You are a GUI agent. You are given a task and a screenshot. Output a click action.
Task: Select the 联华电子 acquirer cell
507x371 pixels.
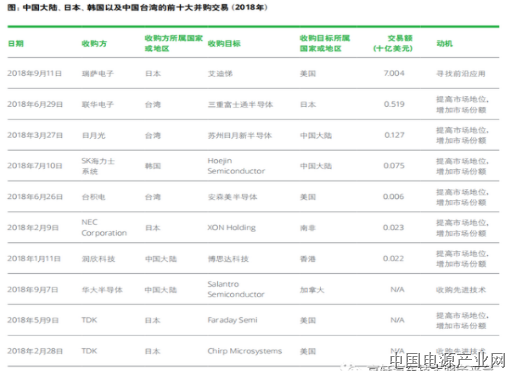[x=98, y=104]
